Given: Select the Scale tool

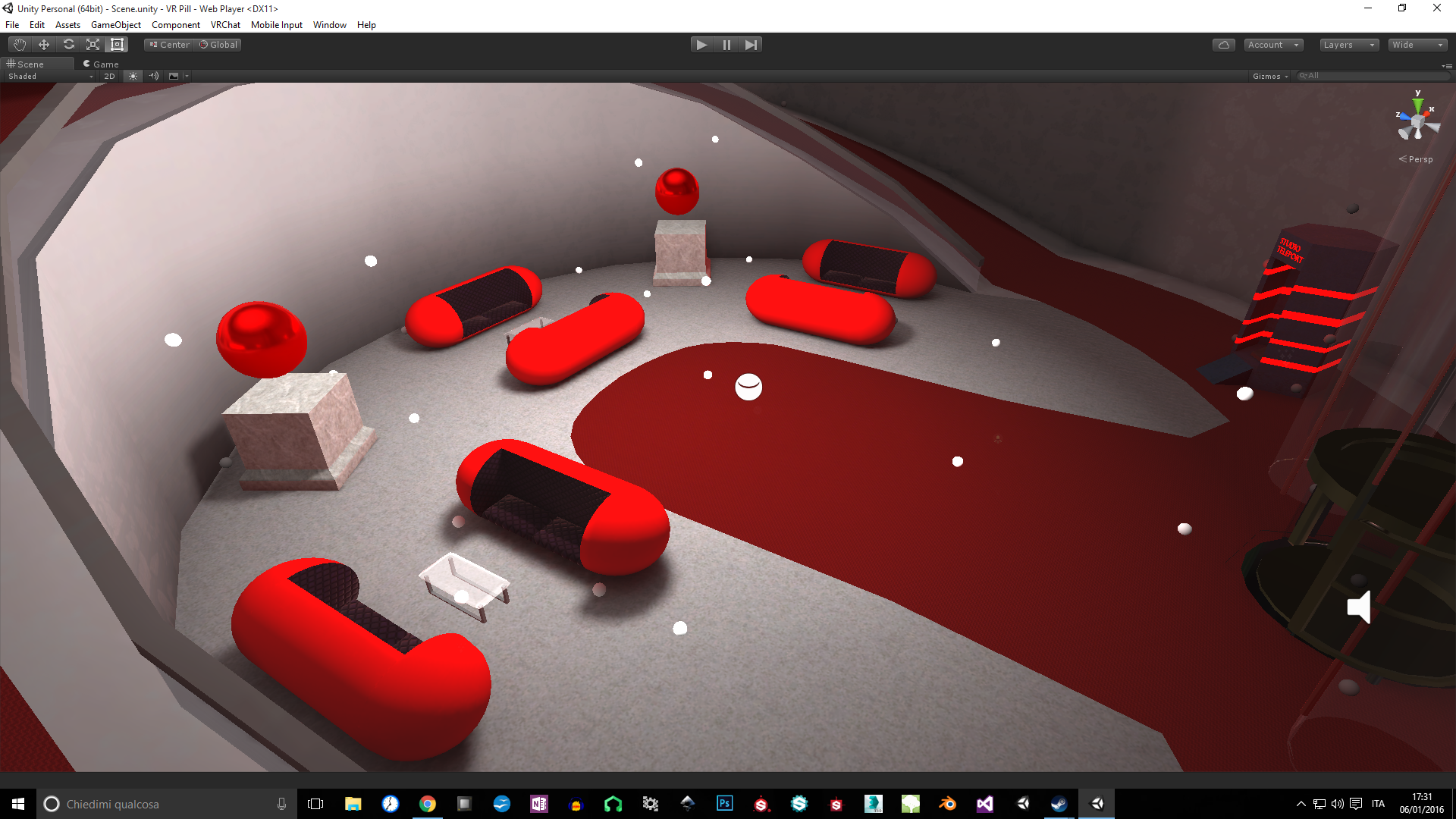Looking at the screenshot, I should (93, 45).
